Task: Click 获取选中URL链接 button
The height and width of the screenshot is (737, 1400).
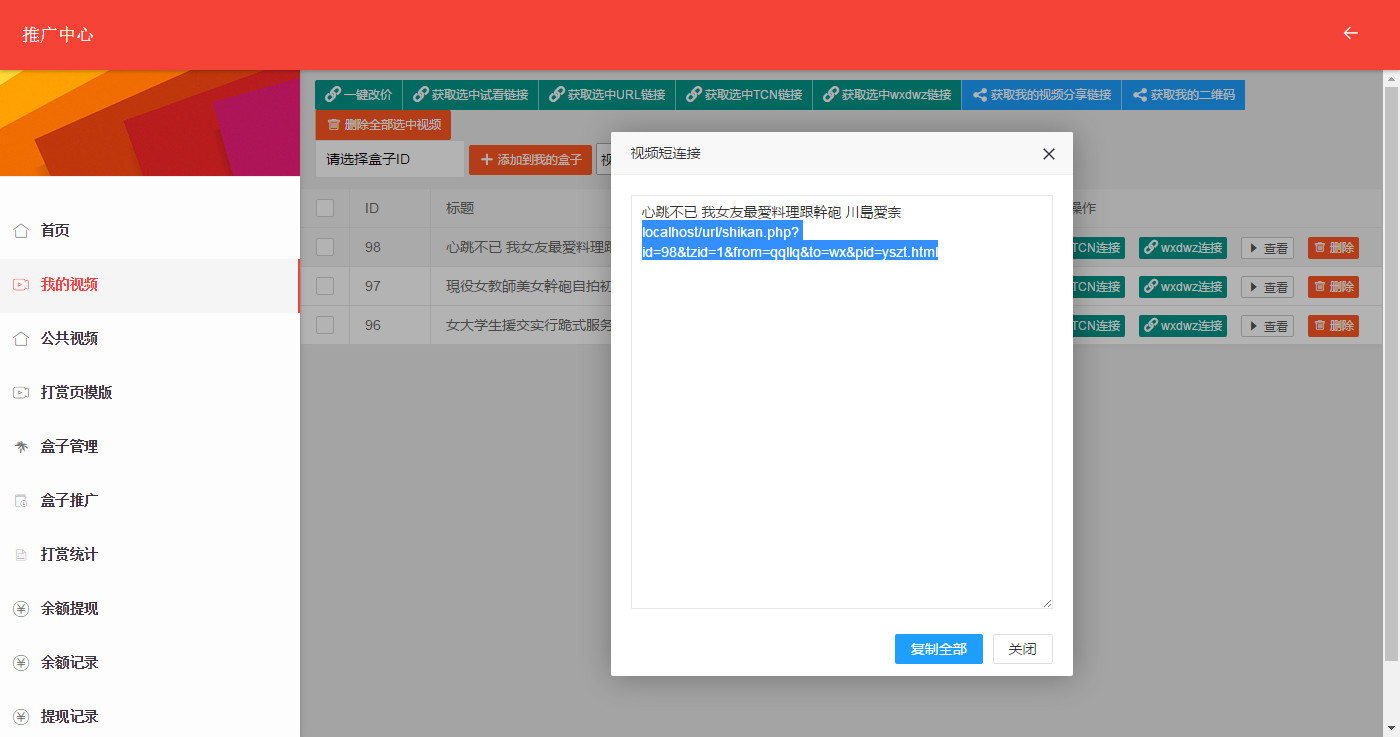Action: [x=607, y=95]
